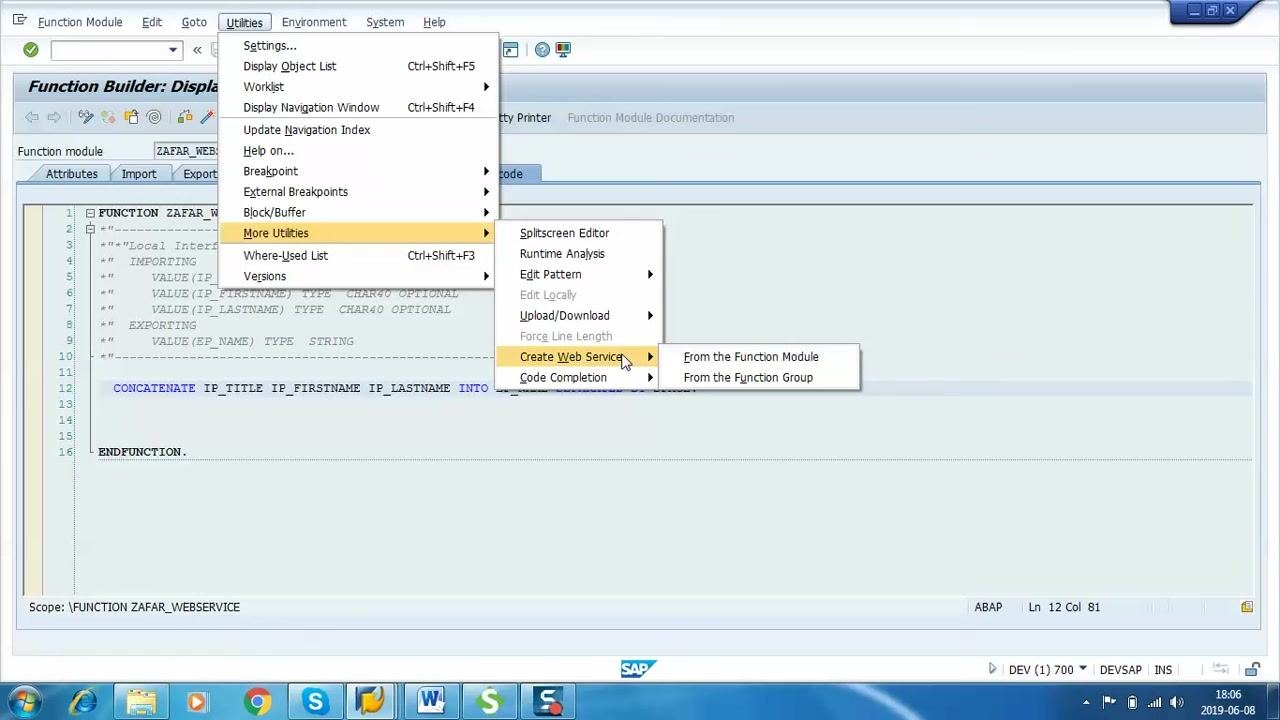Click the new GUI window icon beside help
This screenshot has height=720, width=1280.
tap(511, 49)
